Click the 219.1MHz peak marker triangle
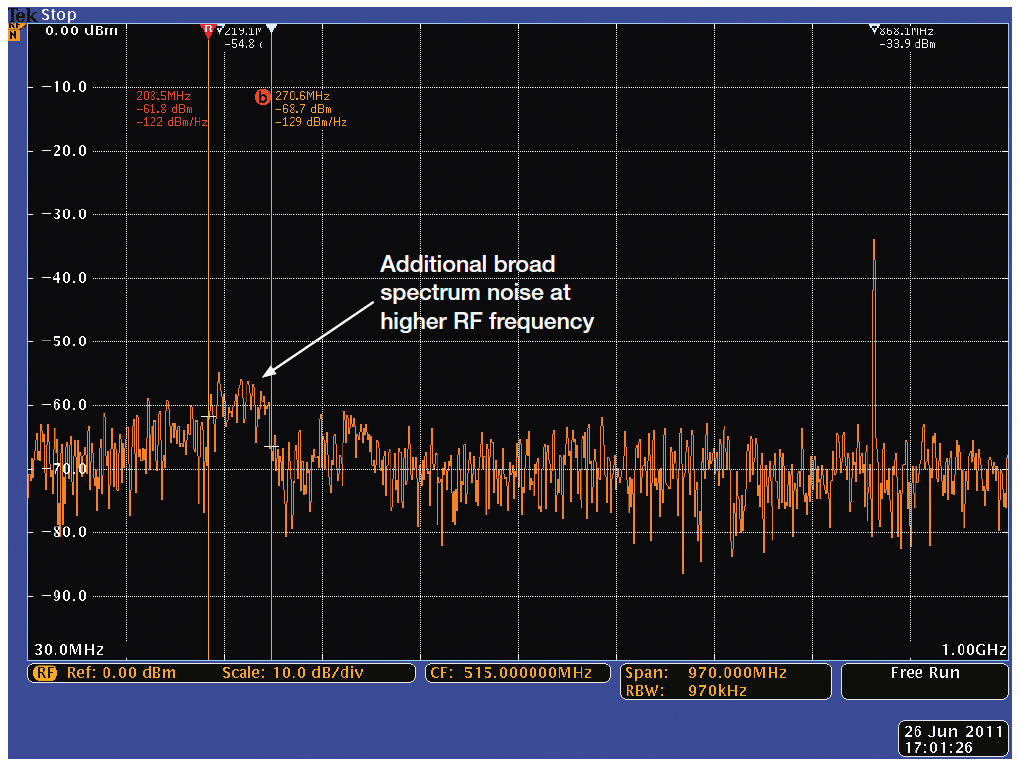This screenshot has height=764, width=1018. pyautogui.click(x=221, y=30)
